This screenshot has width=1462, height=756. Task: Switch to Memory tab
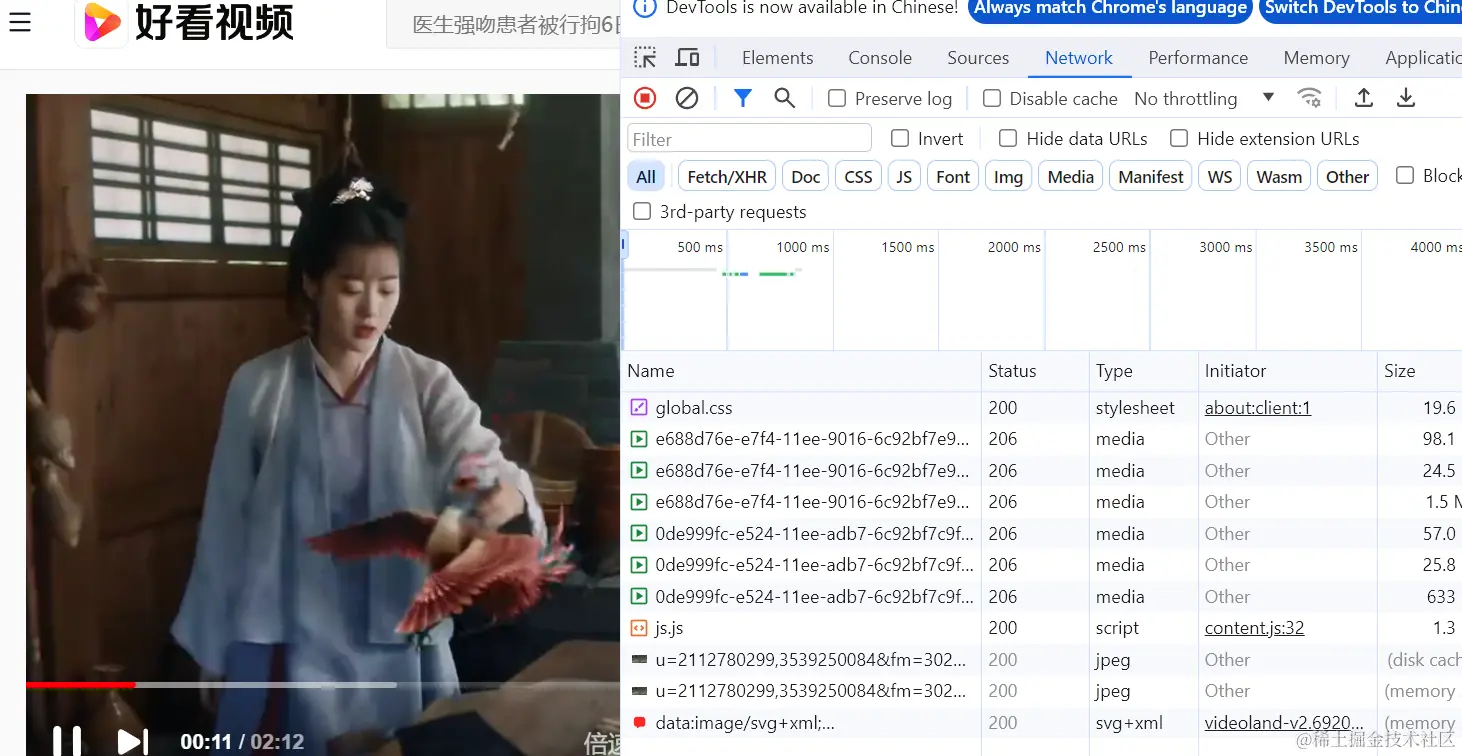(x=1316, y=58)
